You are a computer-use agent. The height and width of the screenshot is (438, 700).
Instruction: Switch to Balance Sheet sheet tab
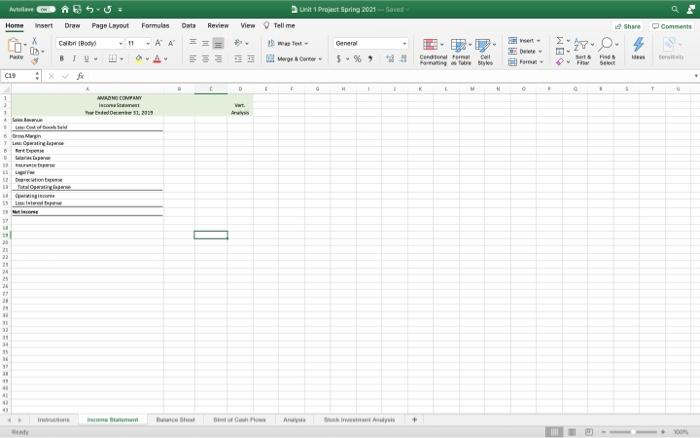point(175,420)
